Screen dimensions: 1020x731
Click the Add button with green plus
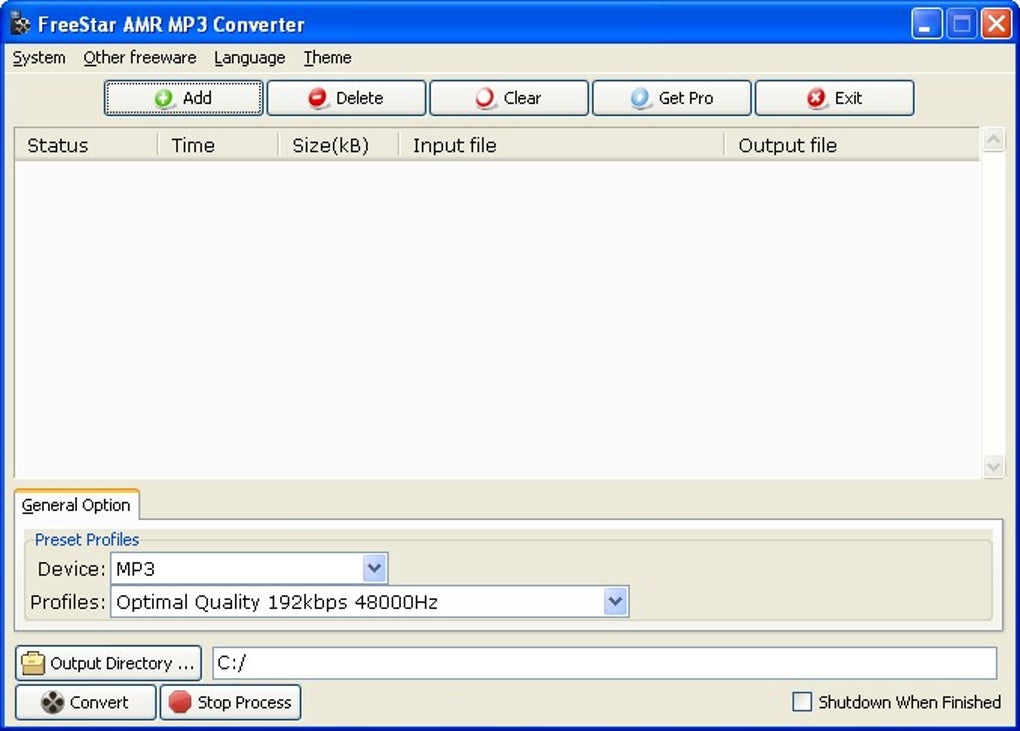click(183, 98)
